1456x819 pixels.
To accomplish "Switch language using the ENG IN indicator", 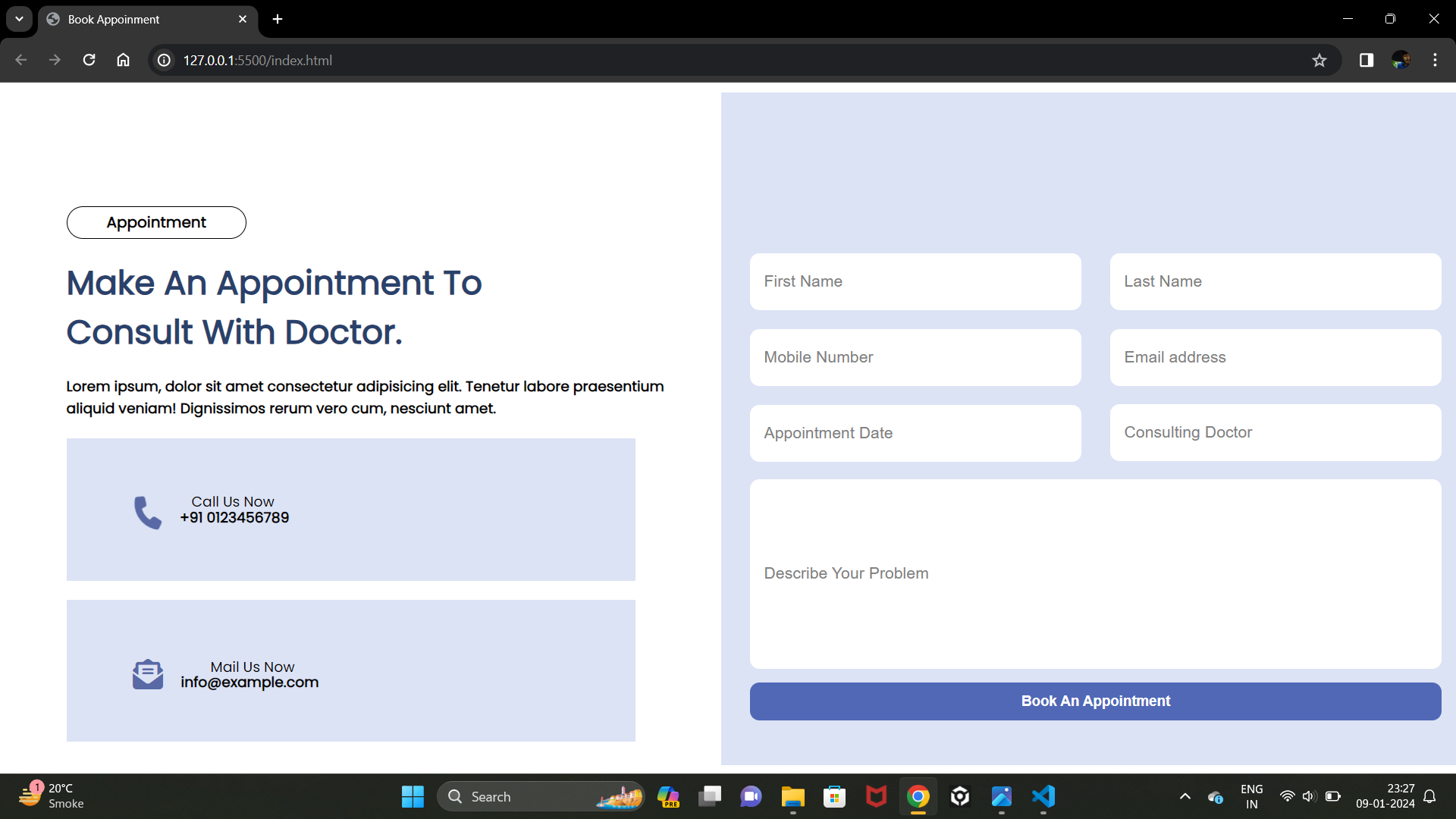I will pyautogui.click(x=1250, y=796).
